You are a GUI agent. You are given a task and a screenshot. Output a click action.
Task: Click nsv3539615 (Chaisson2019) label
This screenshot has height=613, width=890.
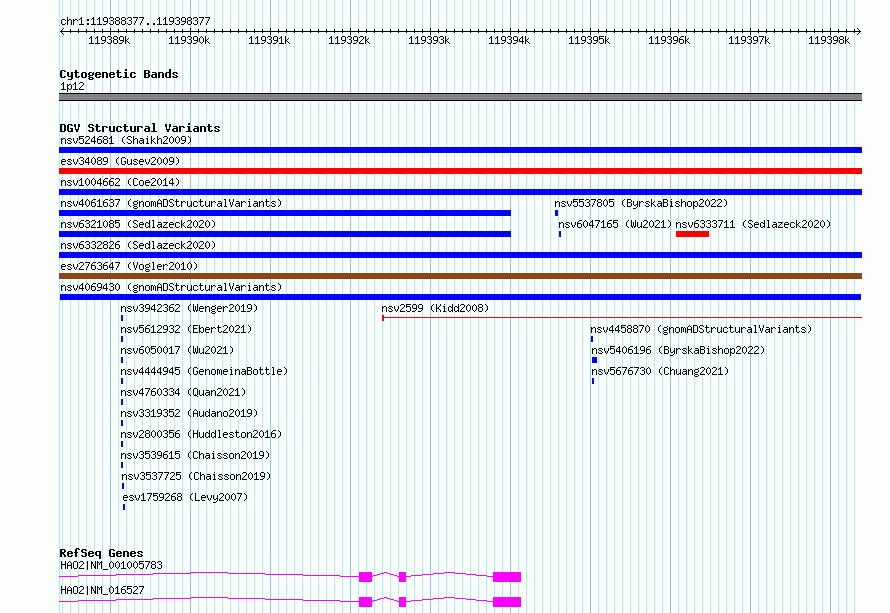(x=195, y=455)
